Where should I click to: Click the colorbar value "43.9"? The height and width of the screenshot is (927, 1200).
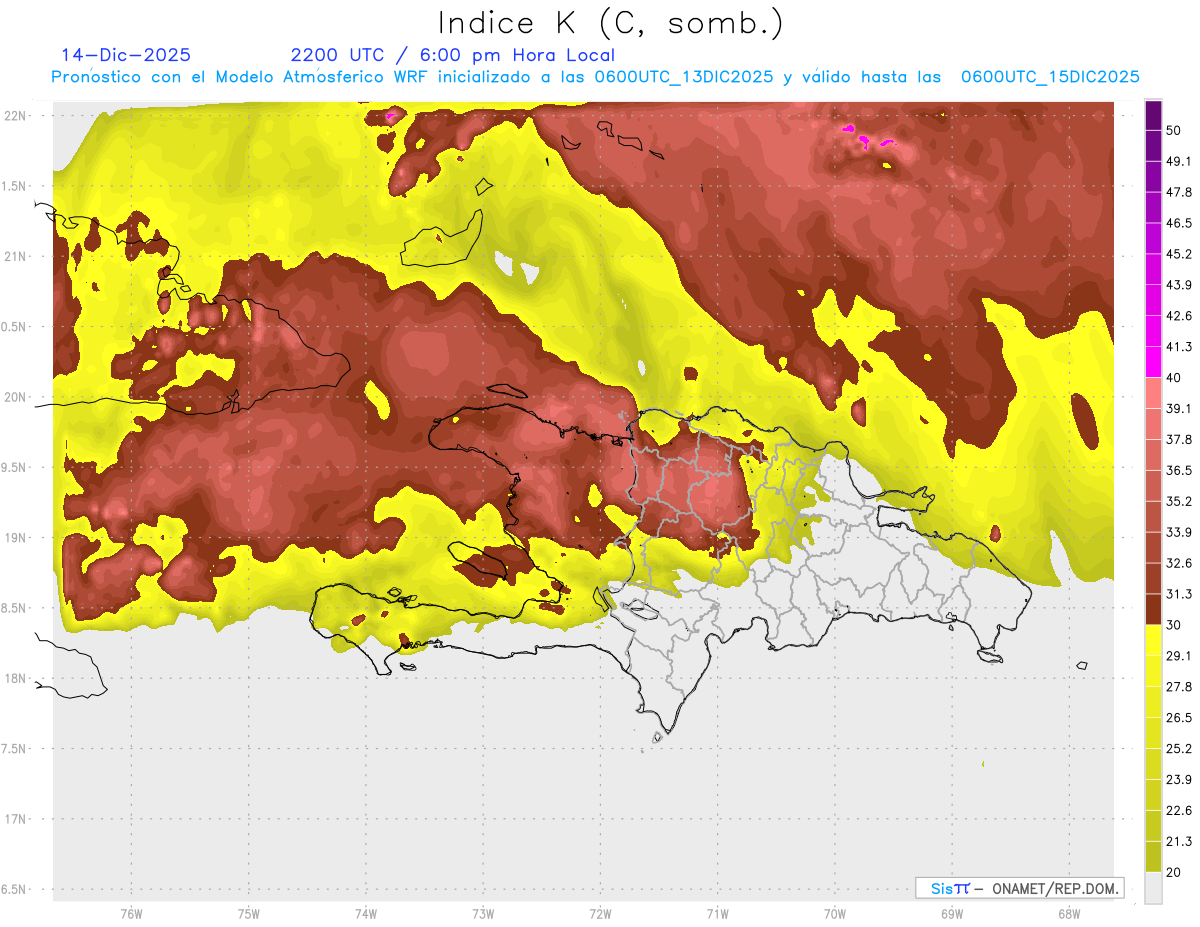click(x=1179, y=285)
